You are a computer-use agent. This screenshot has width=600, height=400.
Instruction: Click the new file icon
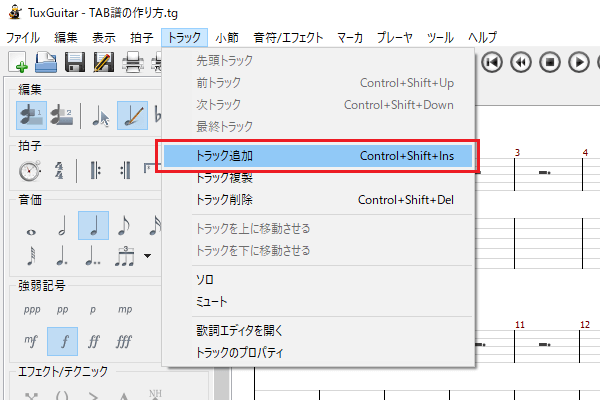tap(18, 62)
